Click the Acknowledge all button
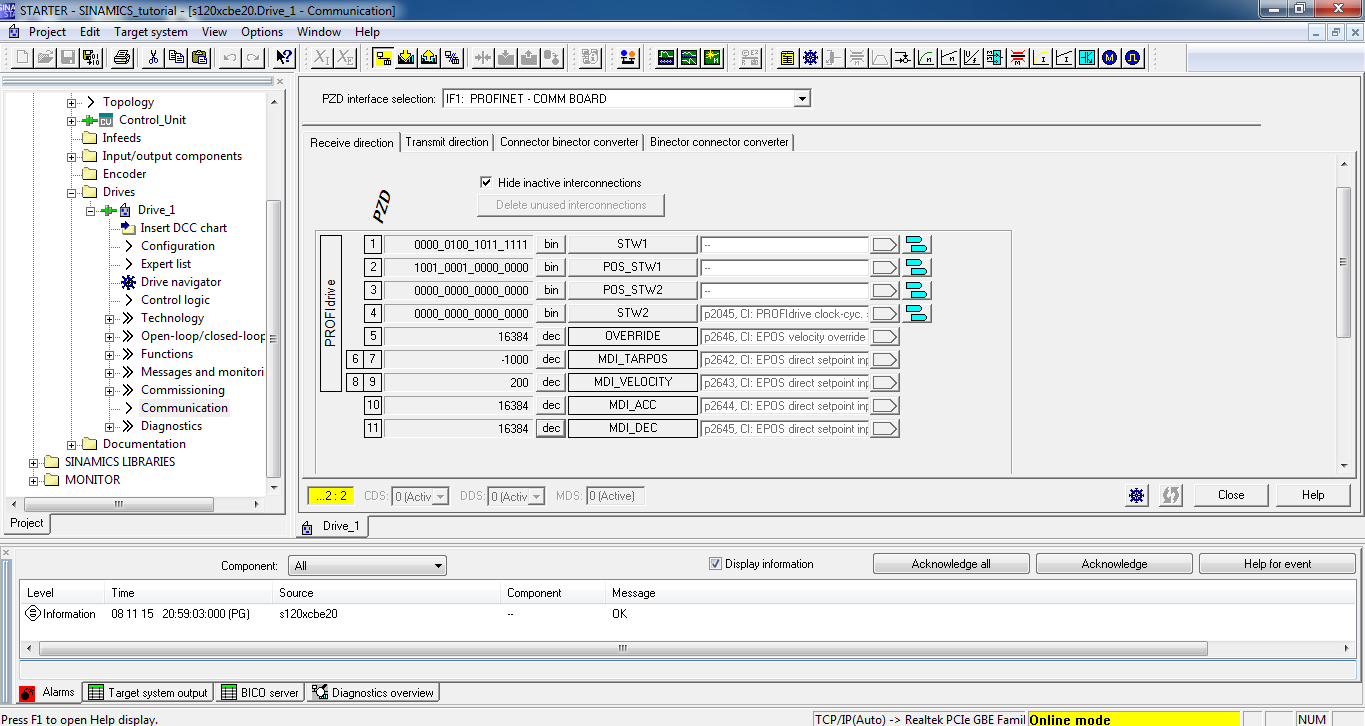Image resolution: width=1365 pixels, height=726 pixels. (x=951, y=564)
